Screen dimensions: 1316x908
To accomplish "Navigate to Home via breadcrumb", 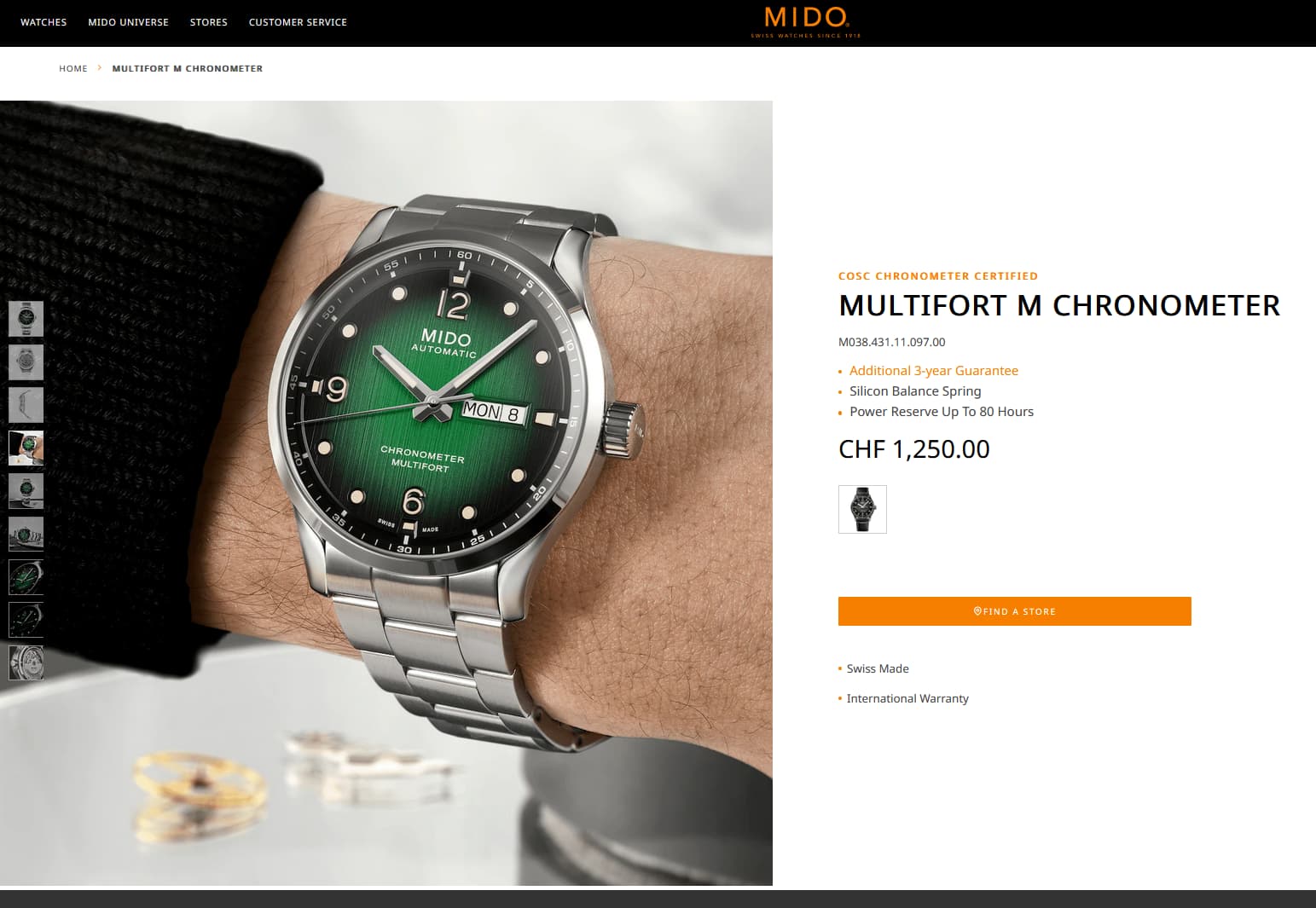I will coord(73,68).
